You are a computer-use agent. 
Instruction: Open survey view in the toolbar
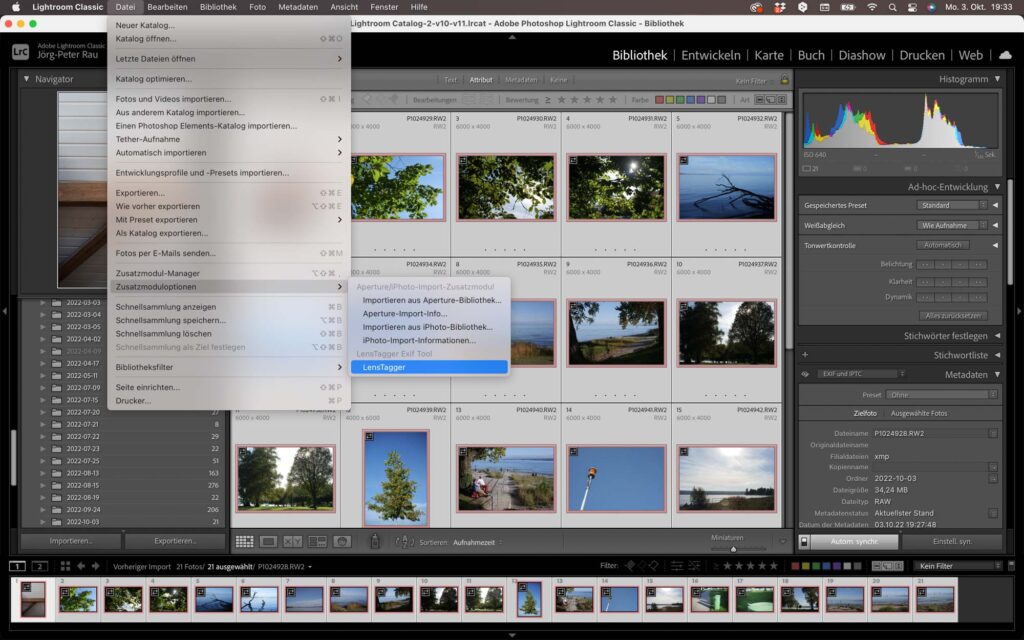pos(317,541)
